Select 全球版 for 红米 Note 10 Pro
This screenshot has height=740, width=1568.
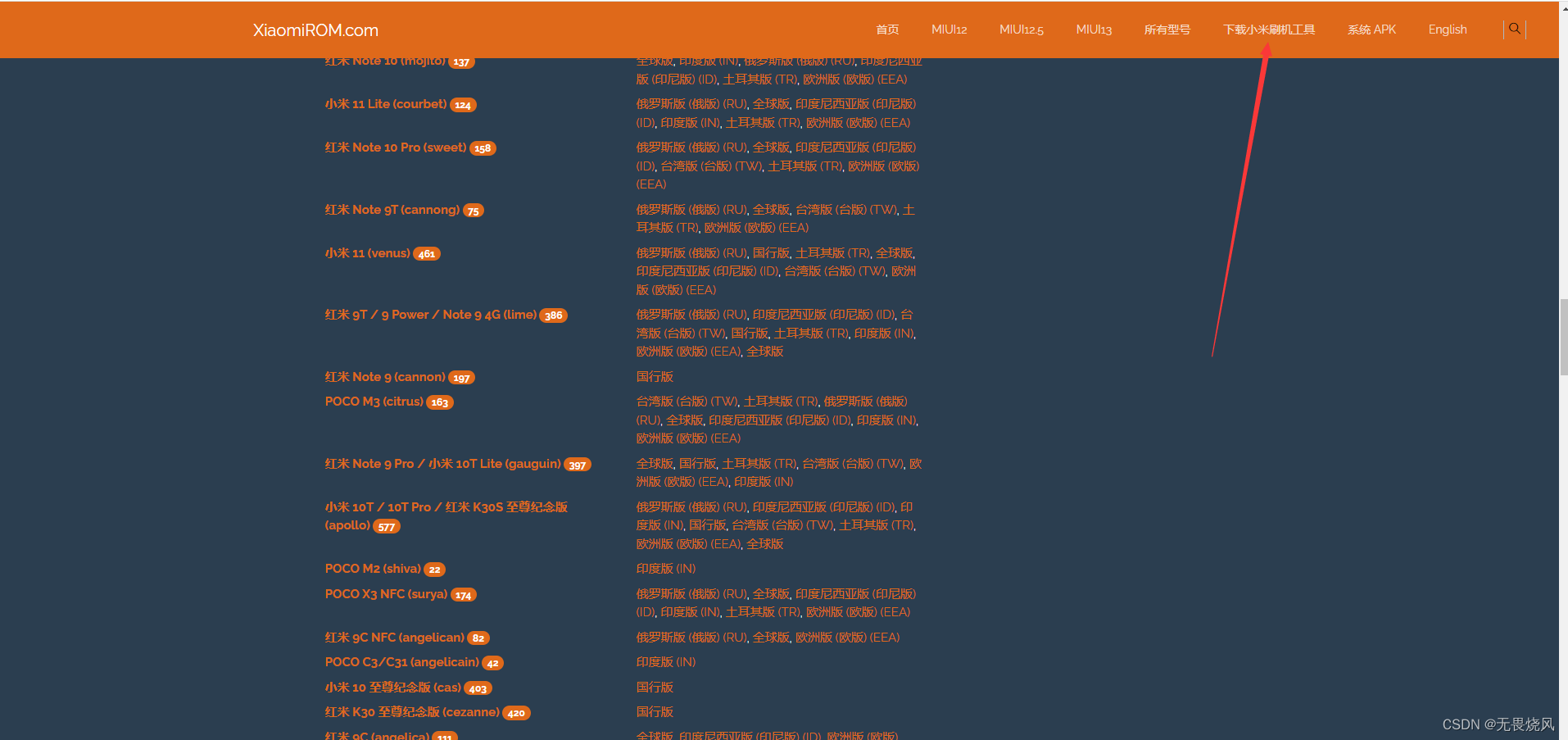click(771, 148)
